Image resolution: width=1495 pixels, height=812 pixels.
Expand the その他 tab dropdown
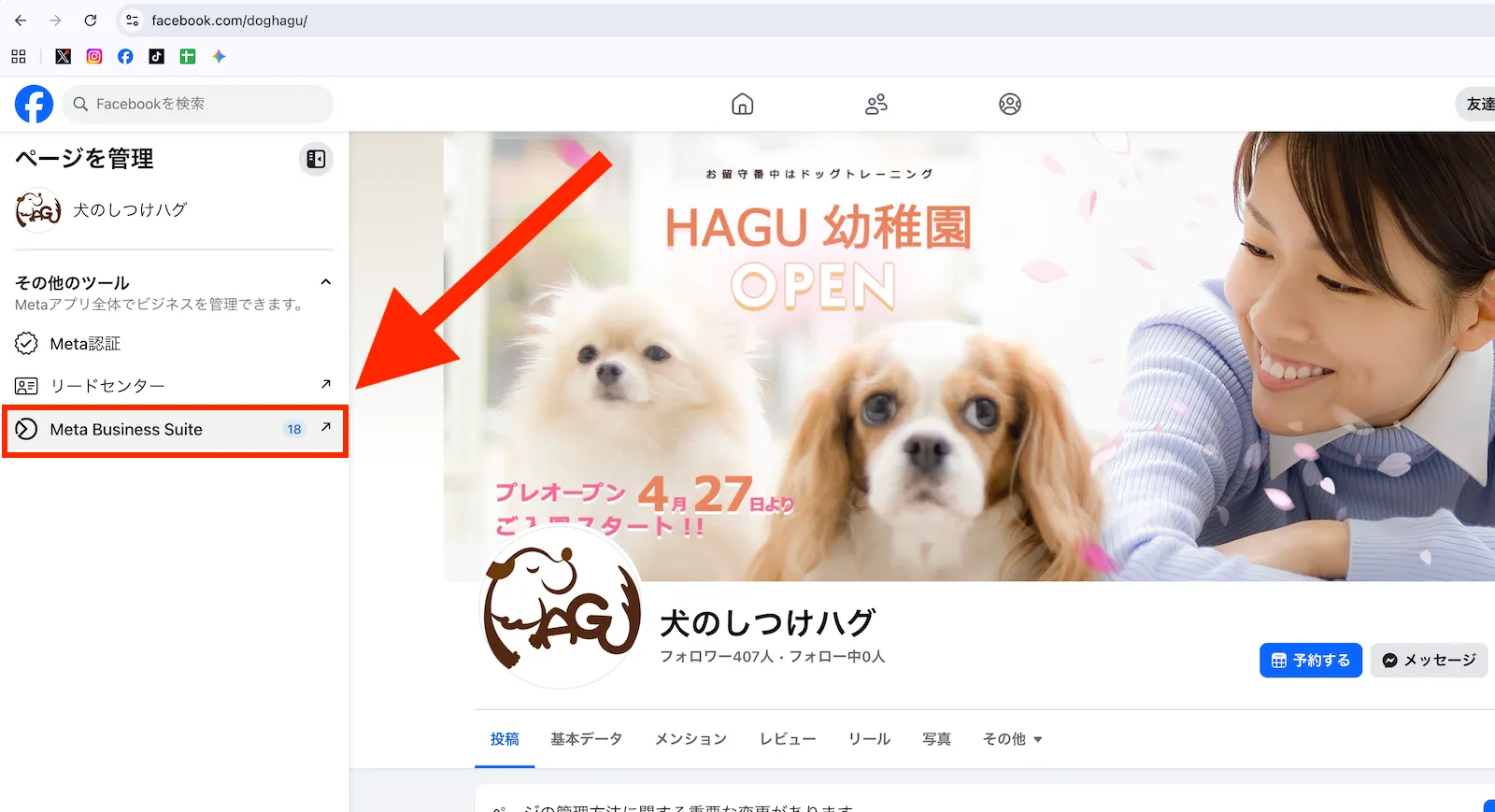click(x=1012, y=739)
